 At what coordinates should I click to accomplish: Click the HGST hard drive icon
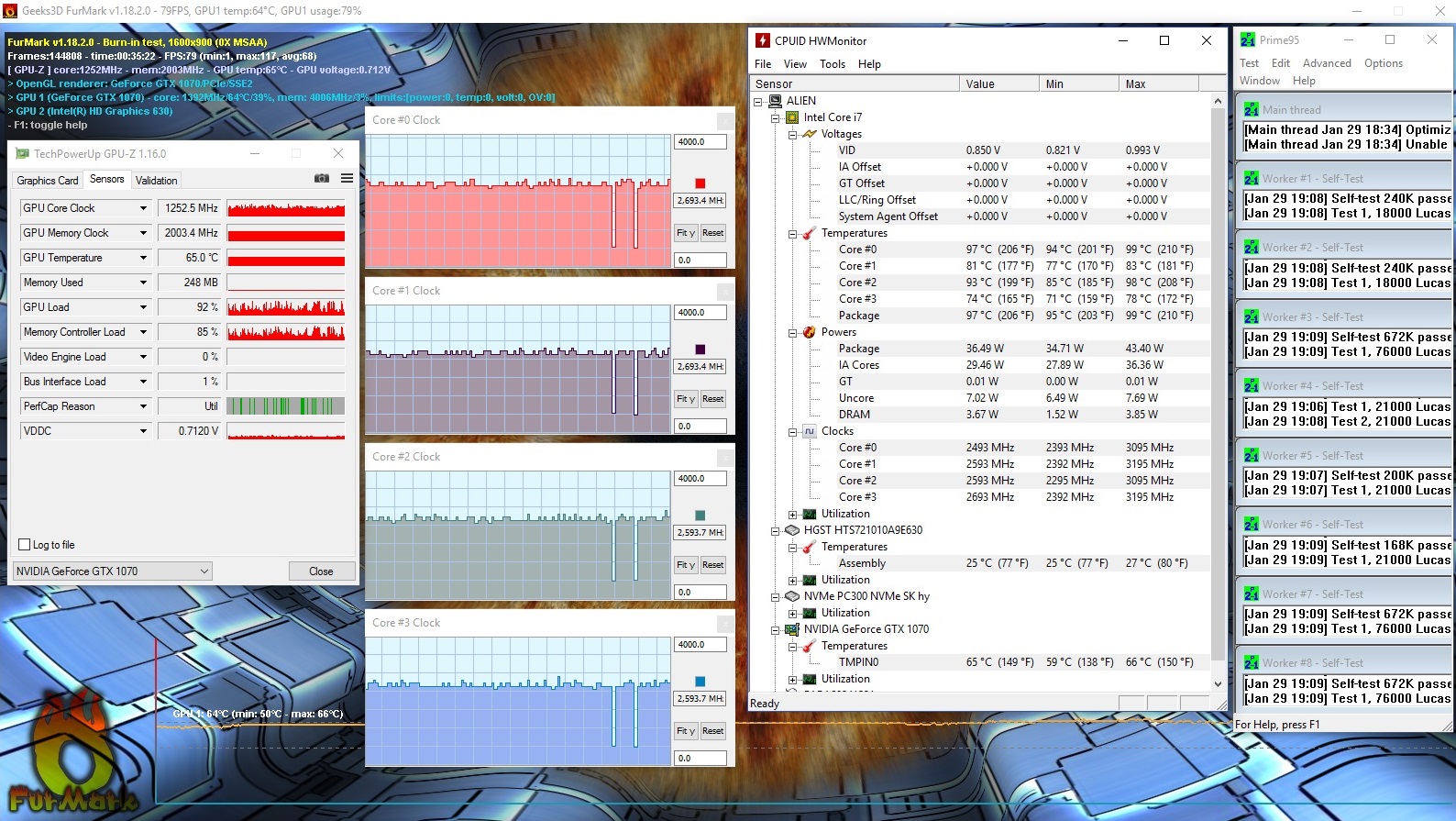click(x=792, y=530)
